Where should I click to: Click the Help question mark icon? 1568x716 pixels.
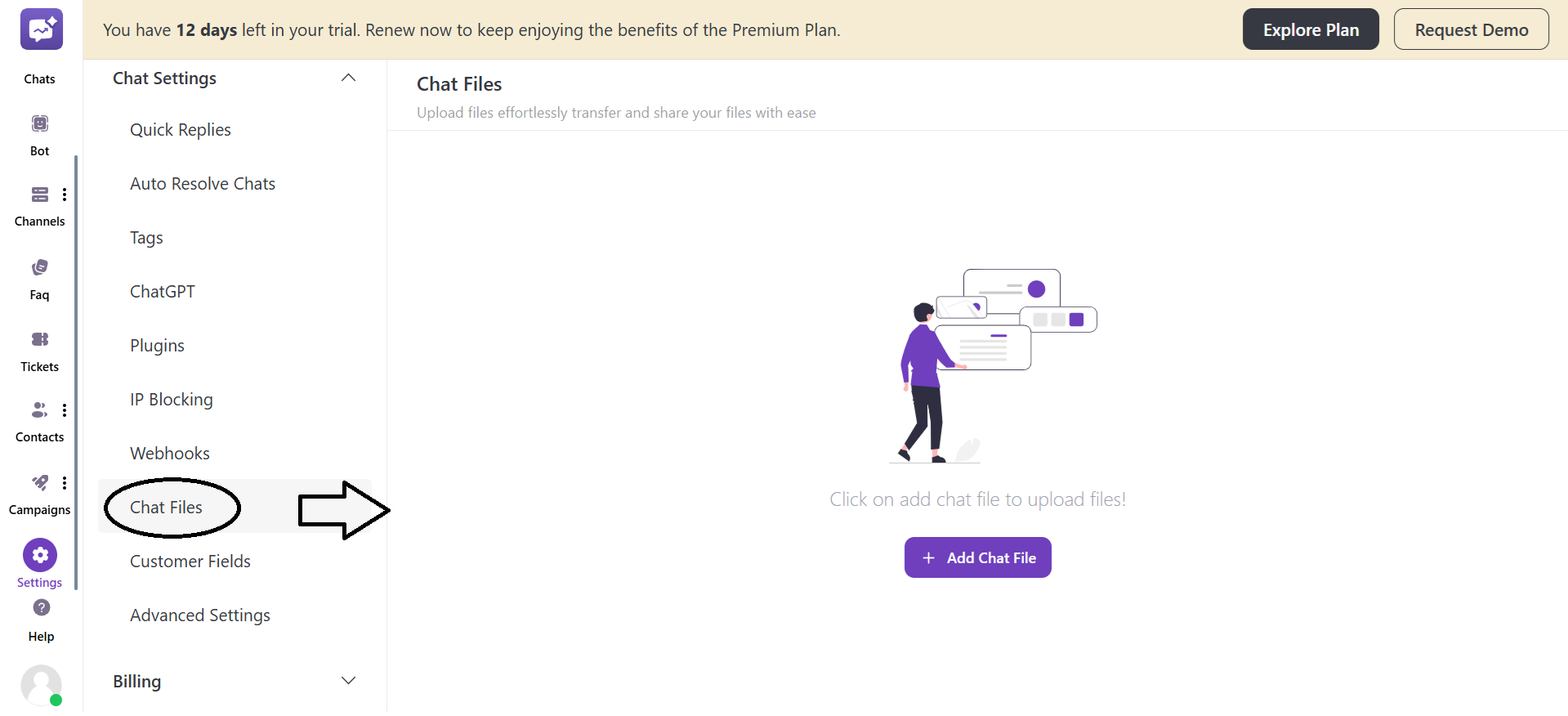(x=40, y=608)
